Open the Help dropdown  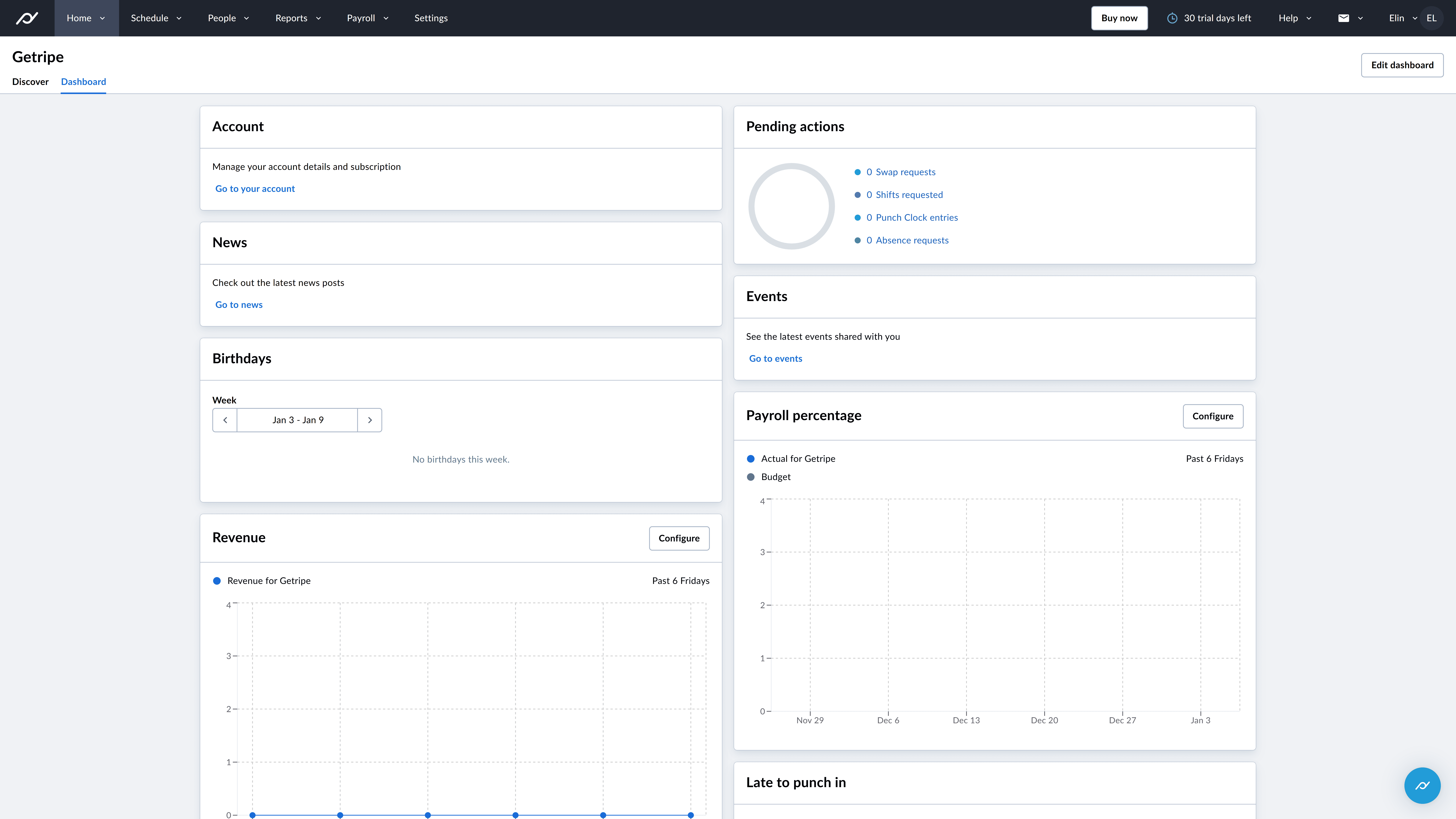(1295, 18)
